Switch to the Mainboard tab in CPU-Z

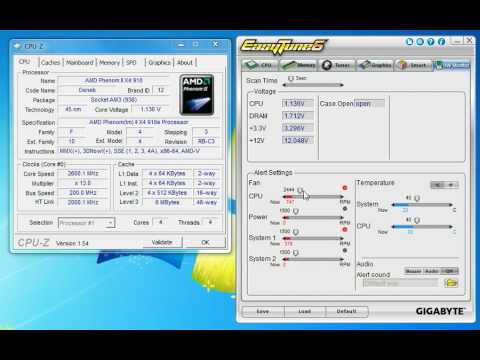pyautogui.click(x=80, y=62)
